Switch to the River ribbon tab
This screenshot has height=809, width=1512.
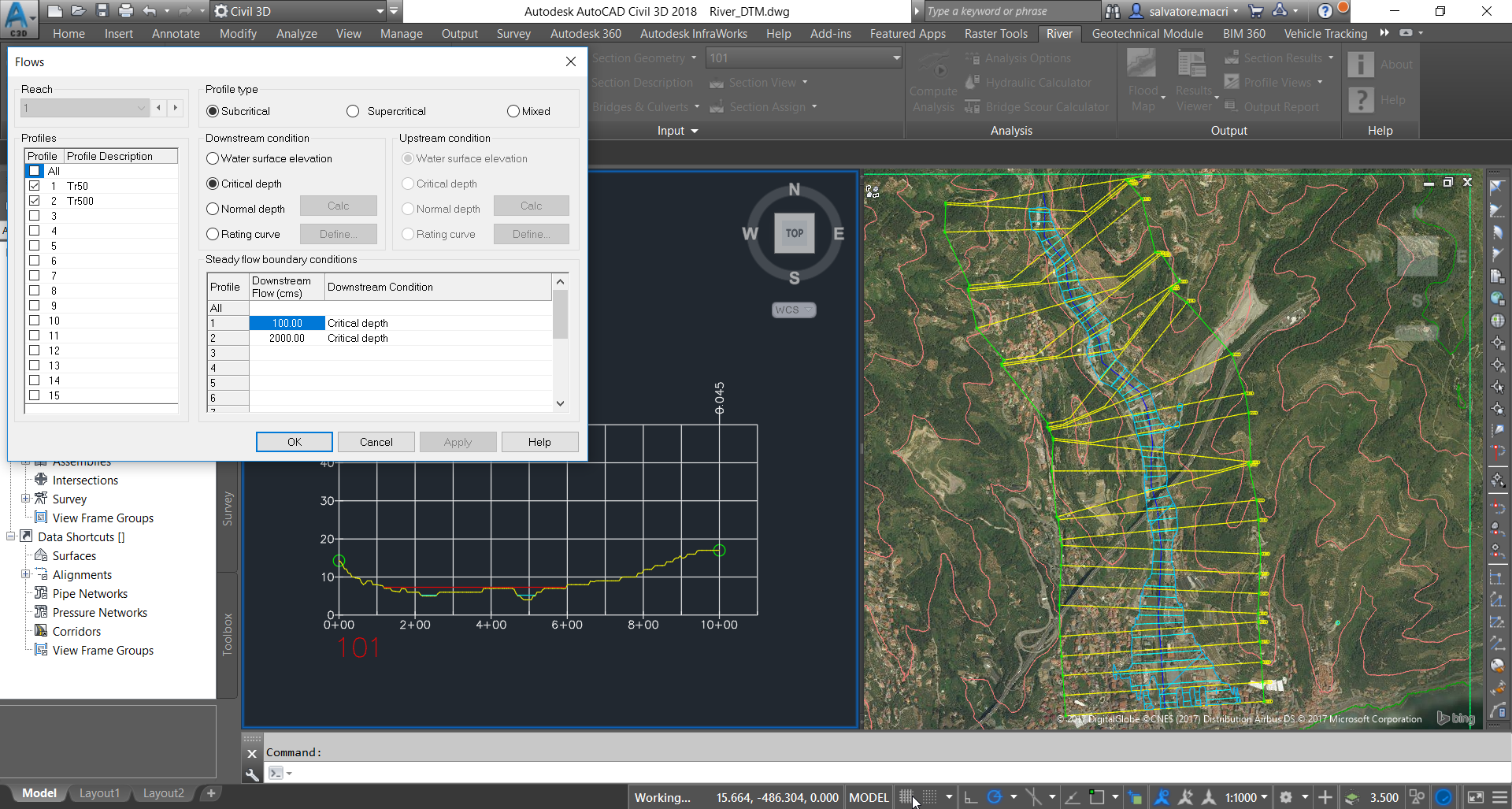tap(1059, 33)
